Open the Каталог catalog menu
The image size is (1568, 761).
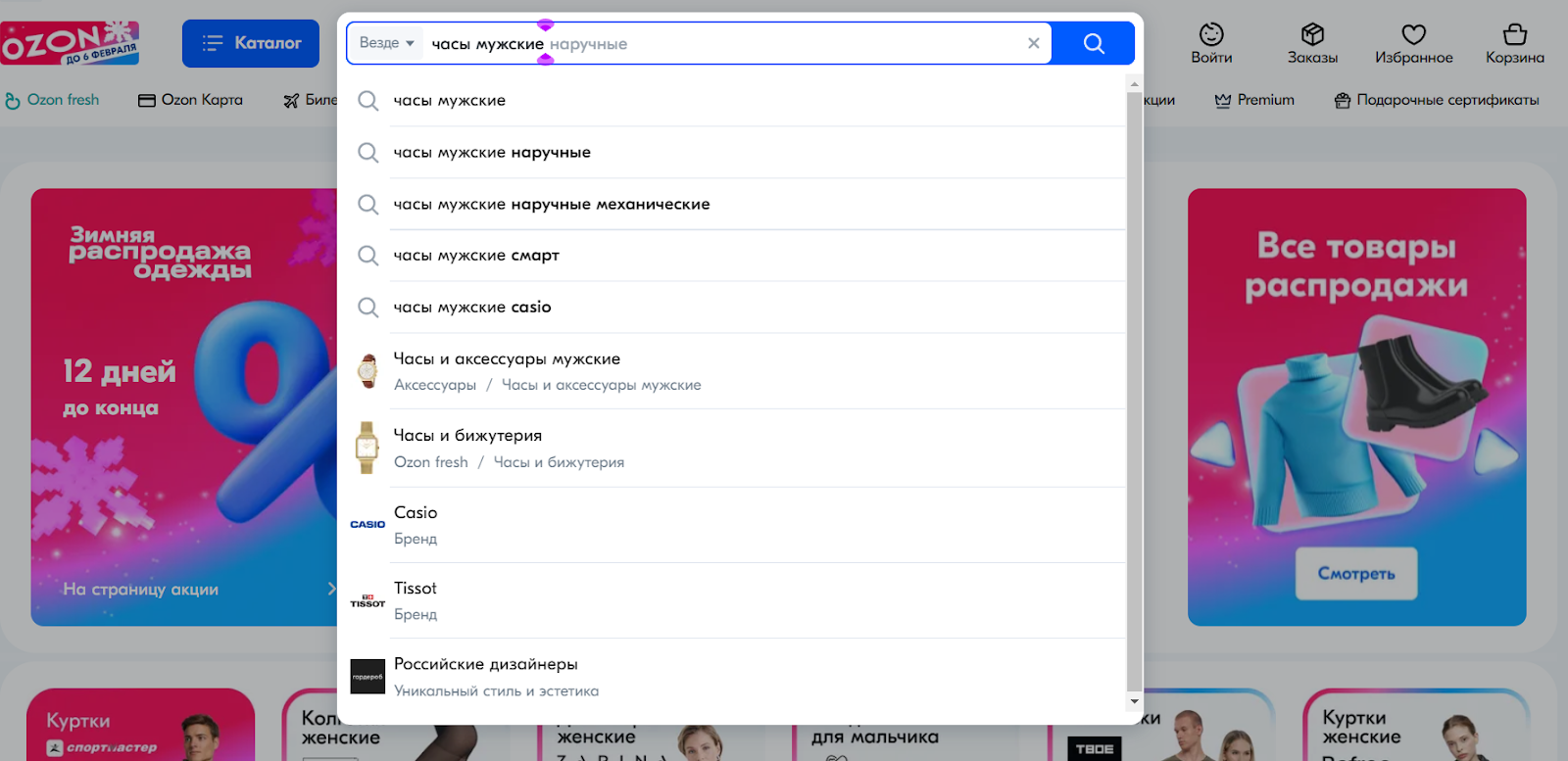click(x=251, y=43)
